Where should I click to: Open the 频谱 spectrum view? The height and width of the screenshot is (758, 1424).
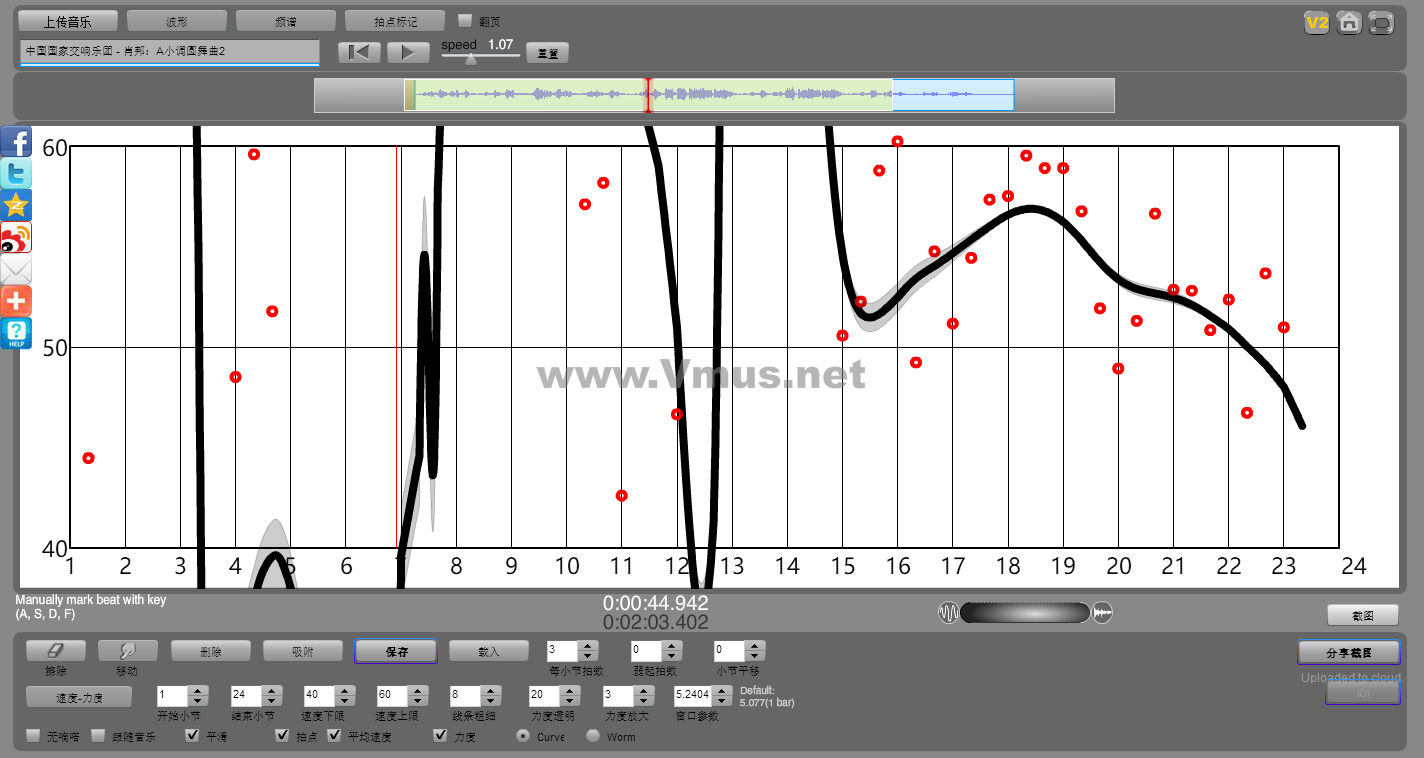(x=285, y=21)
